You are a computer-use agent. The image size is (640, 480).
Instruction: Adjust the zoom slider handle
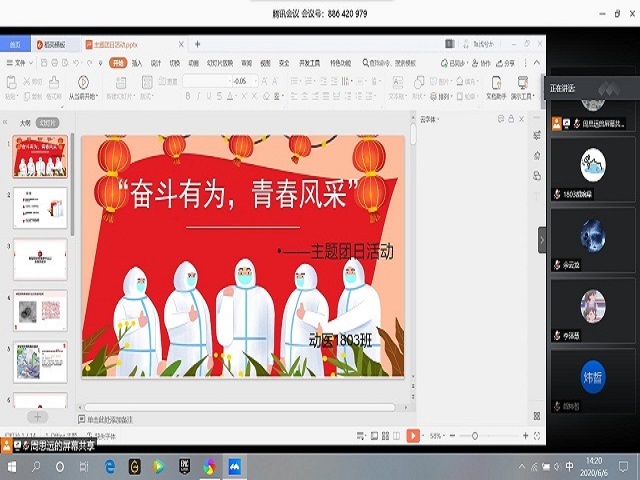coord(475,436)
